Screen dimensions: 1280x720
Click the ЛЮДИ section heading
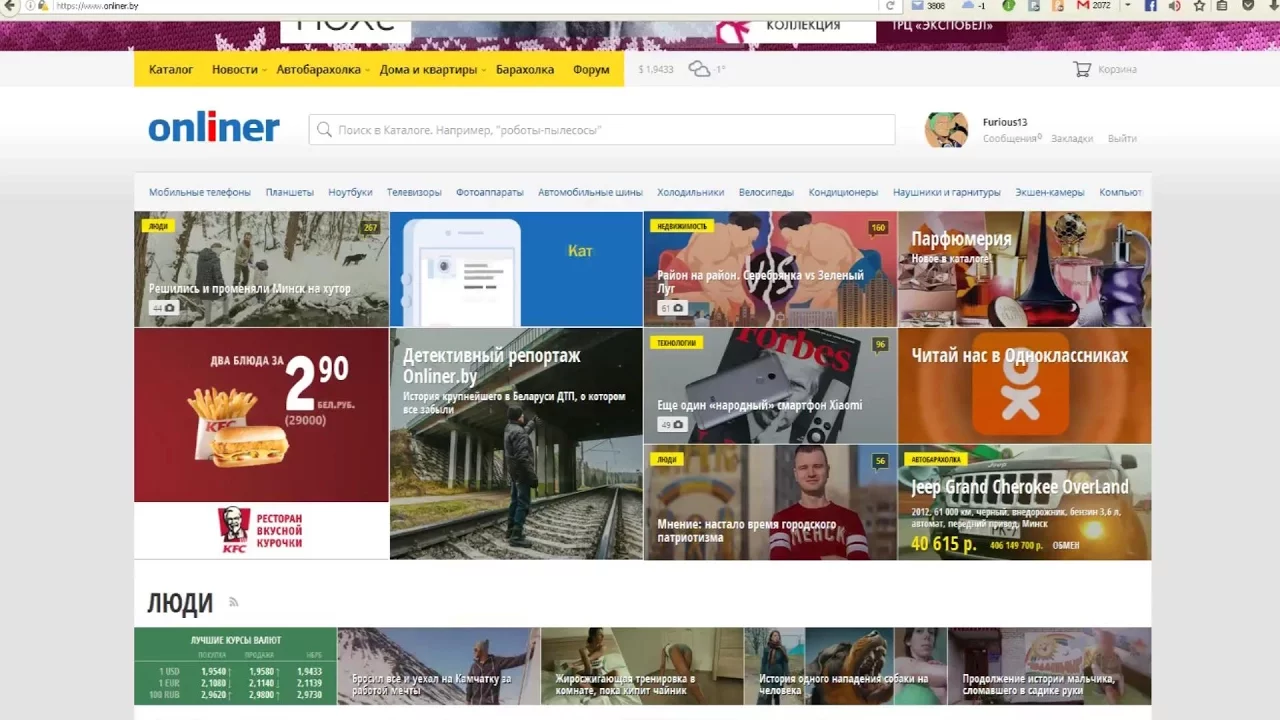click(180, 603)
